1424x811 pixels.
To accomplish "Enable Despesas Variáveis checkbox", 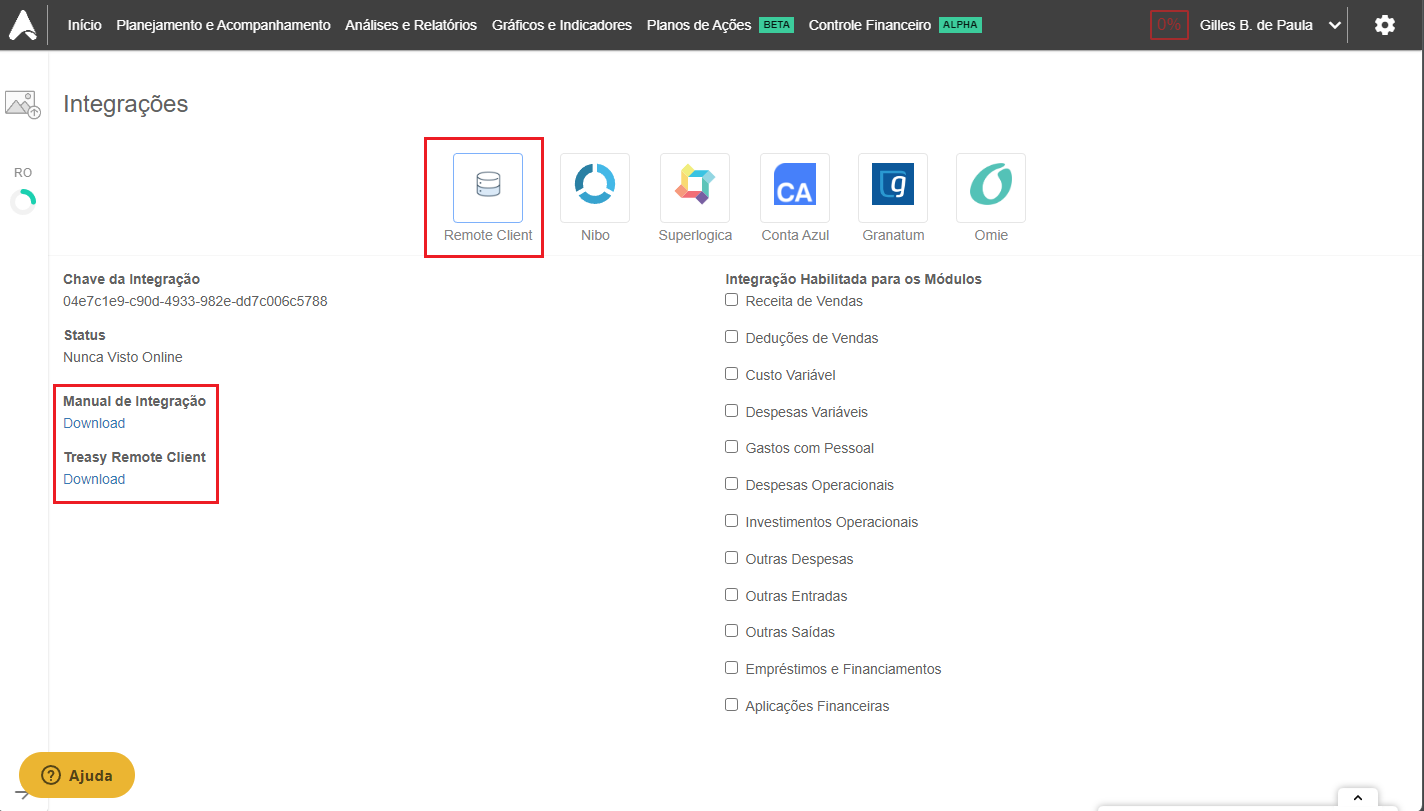I will 732,411.
